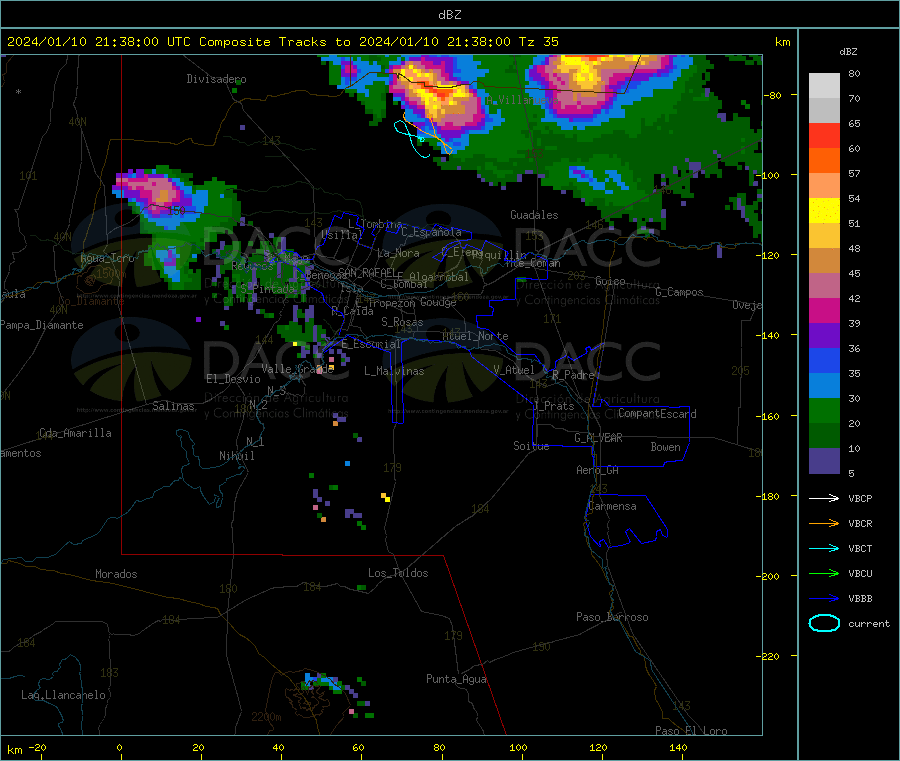Pick the purple 5 dBZ swatch
This screenshot has width=900, height=761.
[824, 461]
